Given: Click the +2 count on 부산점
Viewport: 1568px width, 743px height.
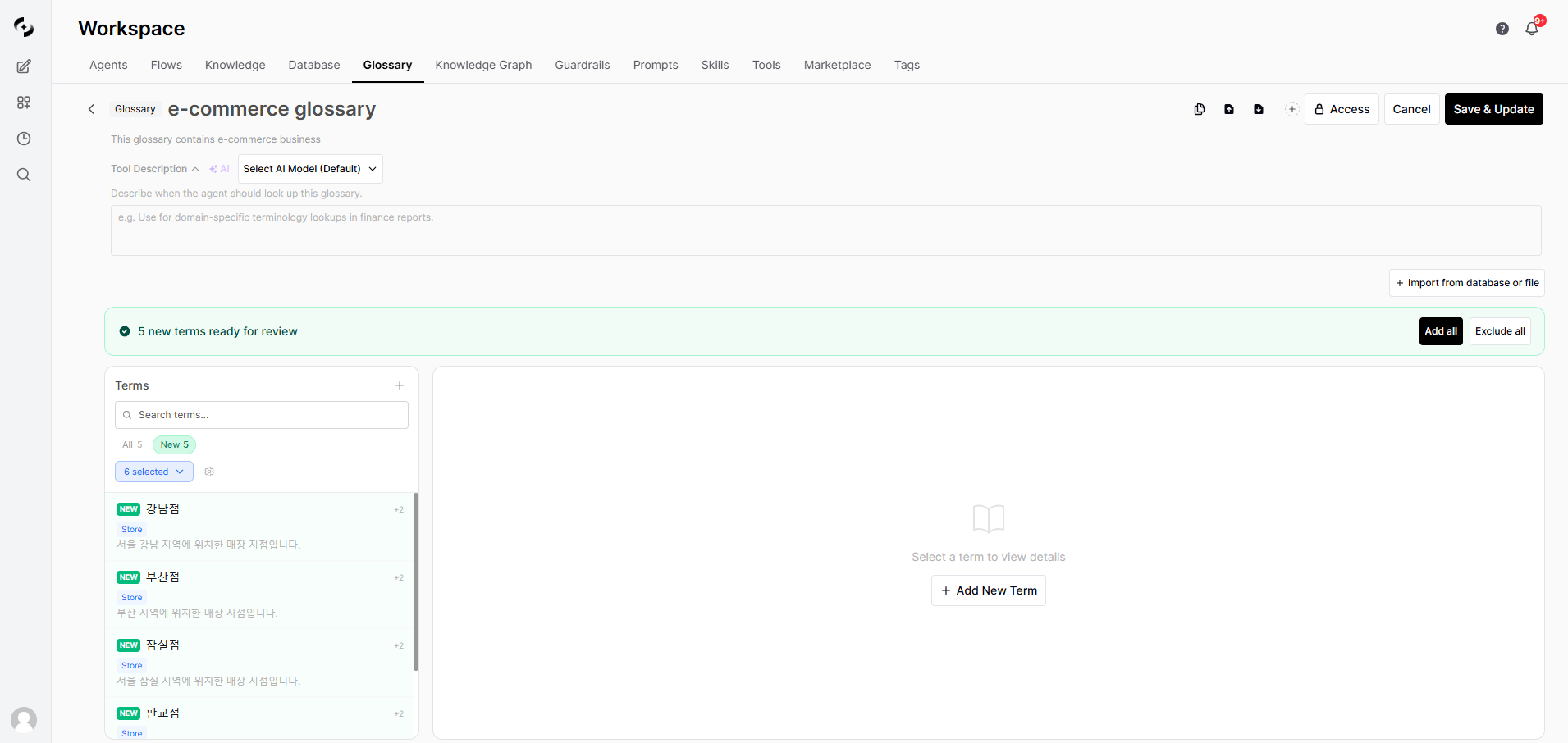Looking at the screenshot, I should tap(399, 578).
